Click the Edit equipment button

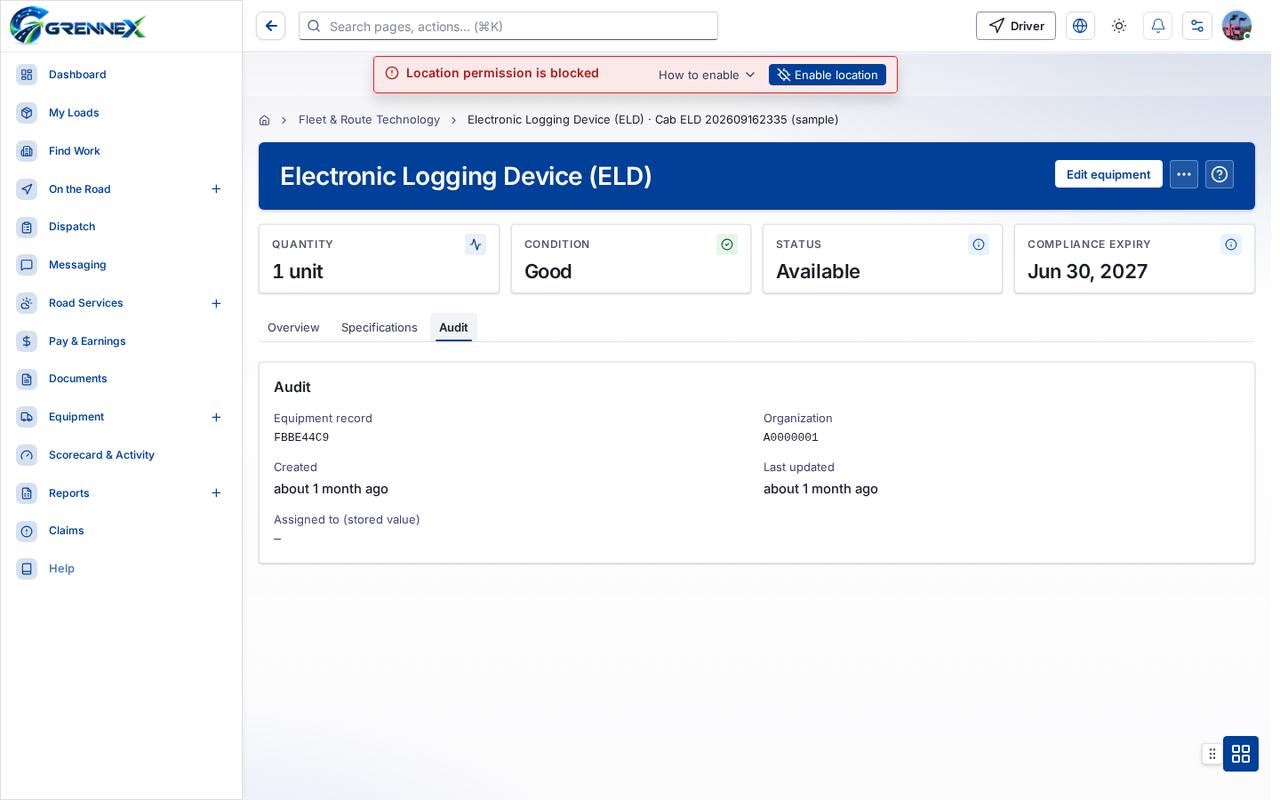[x=1108, y=174]
